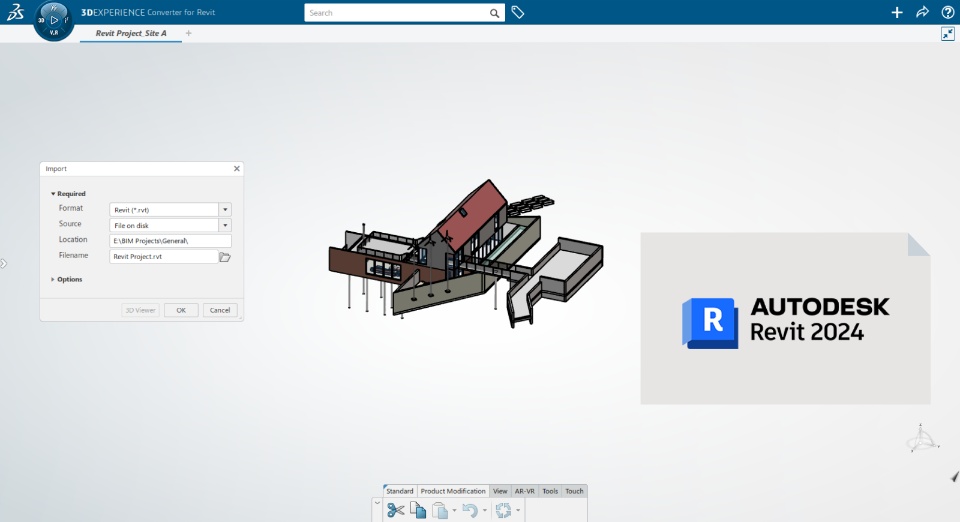This screenshot has height=522, width=960.
Task: Click the robot axis compass in the viewport
Action: pos(922,438)
